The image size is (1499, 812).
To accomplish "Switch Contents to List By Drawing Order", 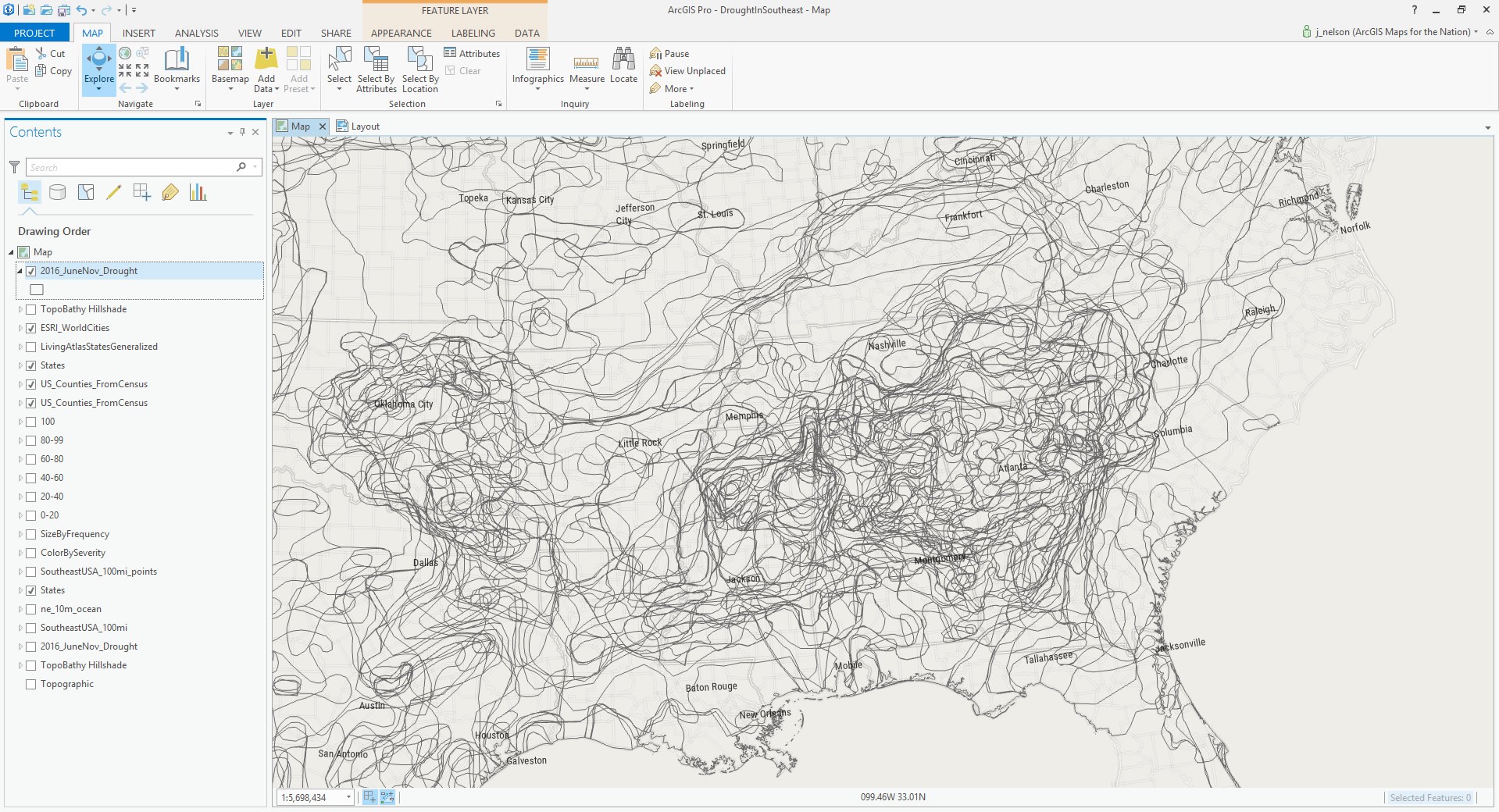I will tap(30, 192).
